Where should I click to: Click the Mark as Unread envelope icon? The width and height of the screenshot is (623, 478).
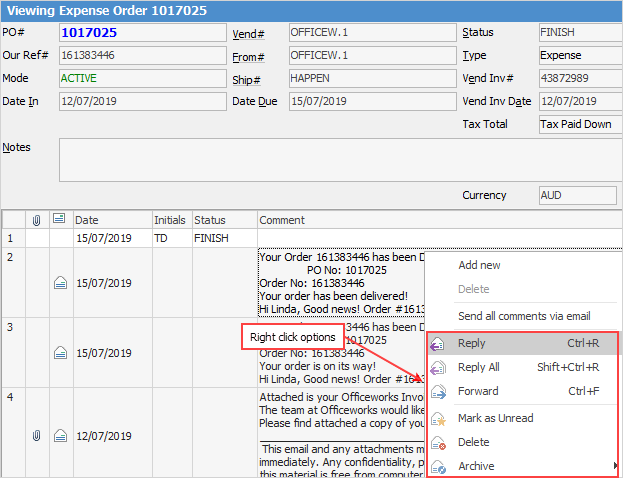[x=438, y=419]
